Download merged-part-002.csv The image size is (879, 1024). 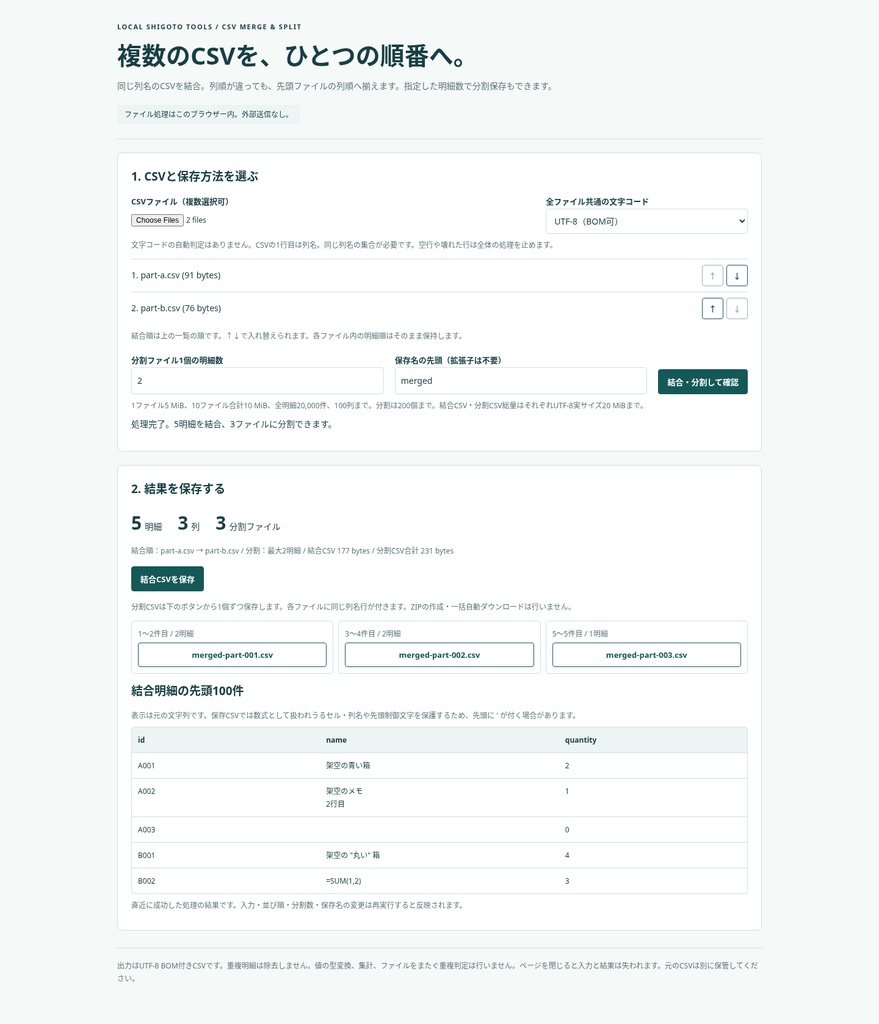coord(439,654)
